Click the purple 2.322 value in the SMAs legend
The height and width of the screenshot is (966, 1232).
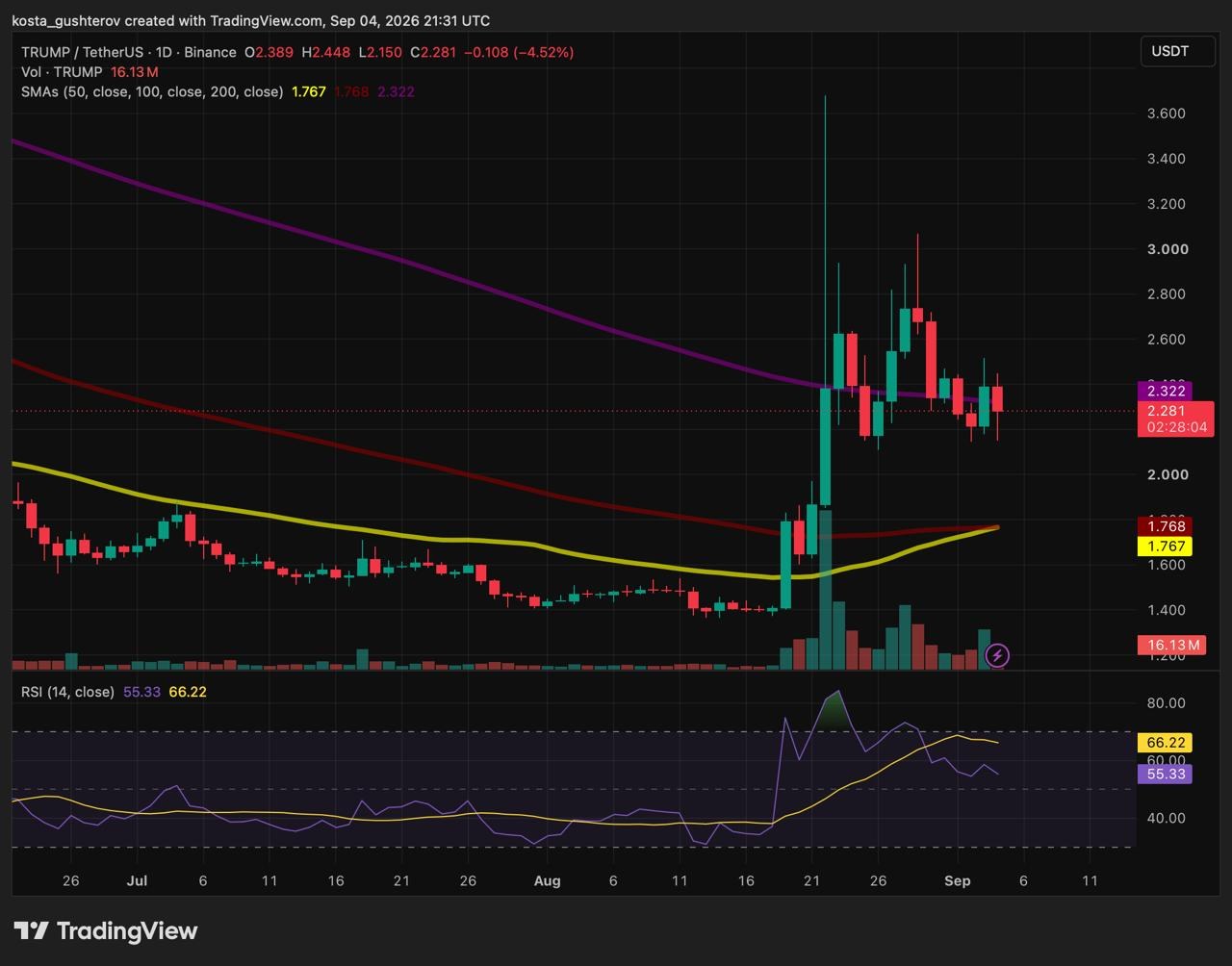(396, 91)
